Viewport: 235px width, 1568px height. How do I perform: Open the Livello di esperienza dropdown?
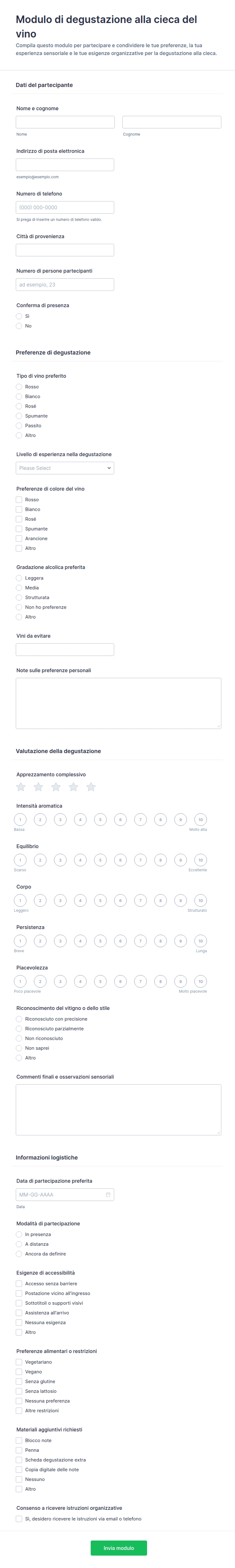[x=64, y=468]
